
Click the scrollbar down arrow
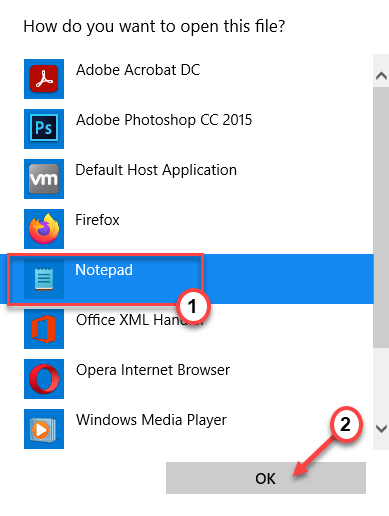click(381, 428)
